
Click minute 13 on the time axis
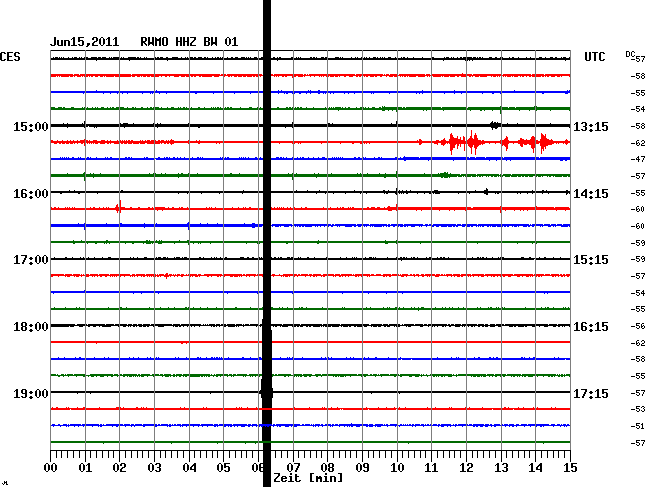point(501,468)
